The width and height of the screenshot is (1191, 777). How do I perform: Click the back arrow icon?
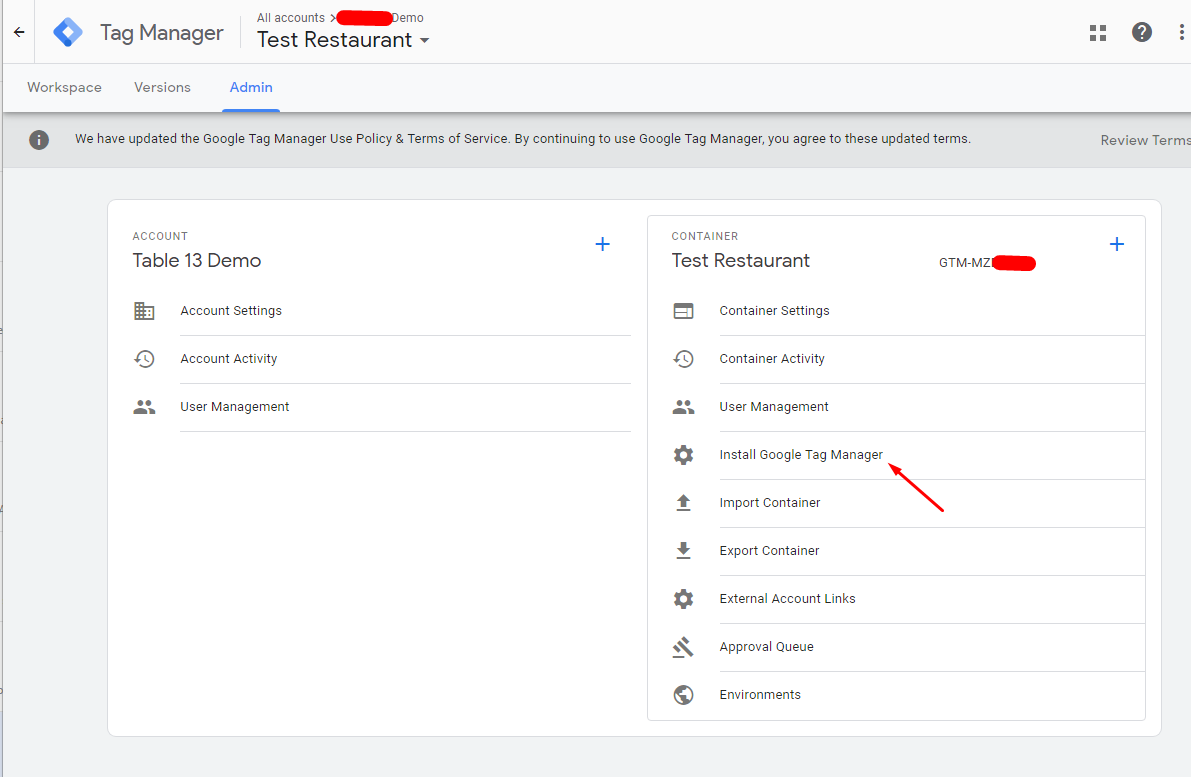click(19, 32)
